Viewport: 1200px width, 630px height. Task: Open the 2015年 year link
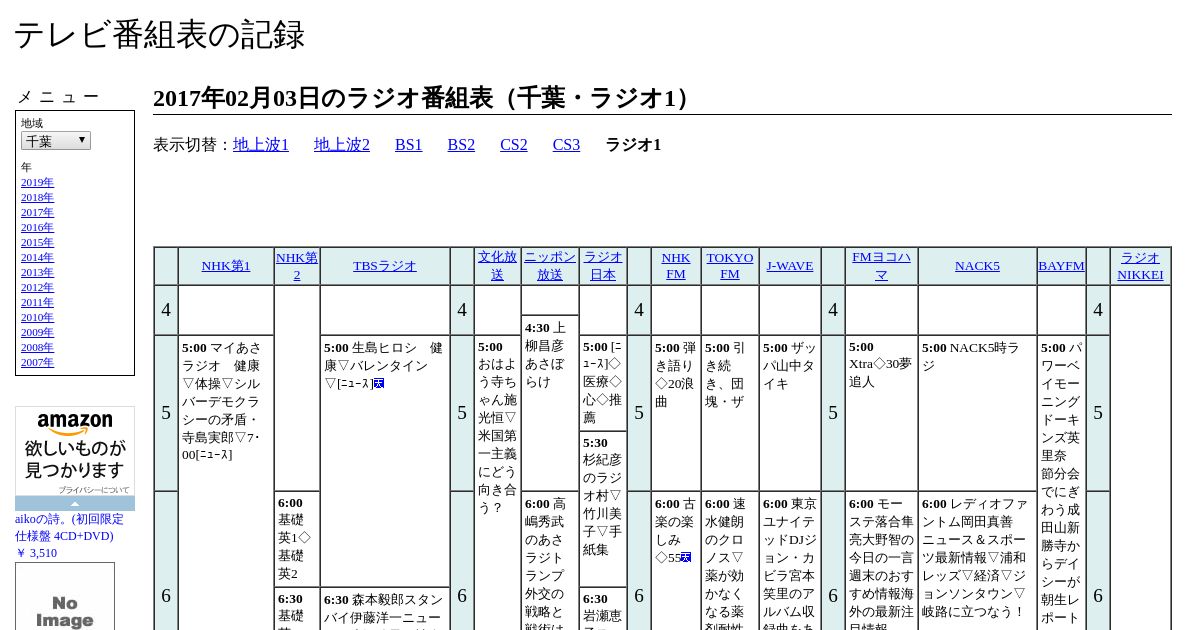tap(37, 242)
